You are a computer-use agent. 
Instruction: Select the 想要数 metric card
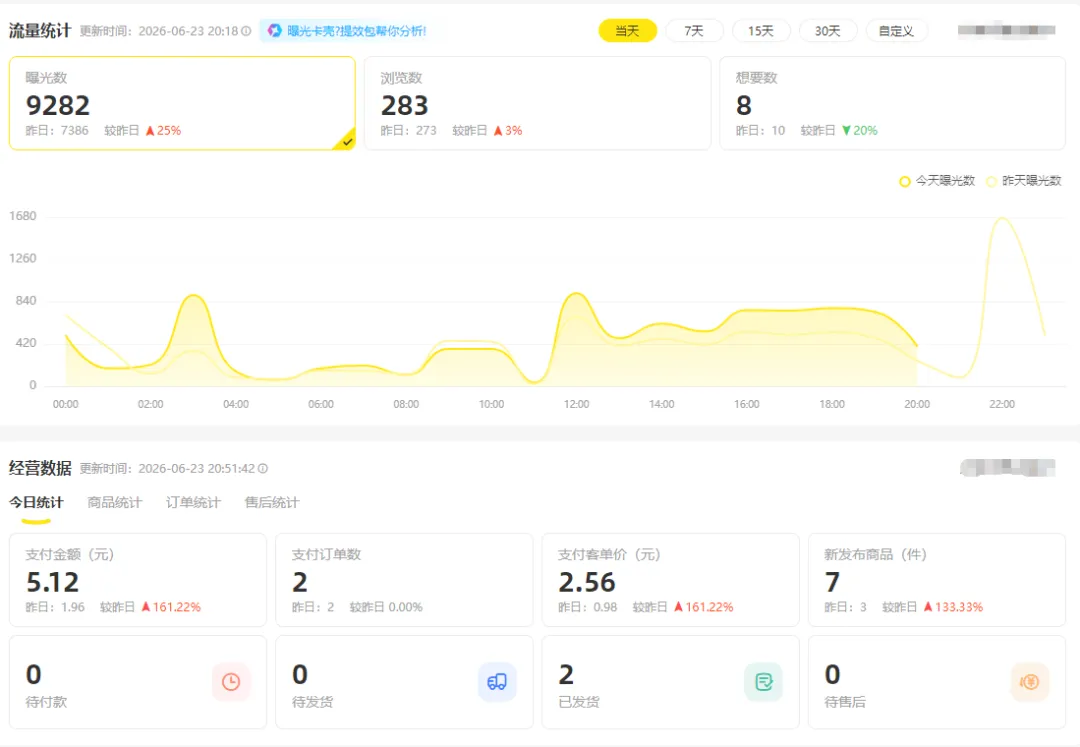point(892,103)
